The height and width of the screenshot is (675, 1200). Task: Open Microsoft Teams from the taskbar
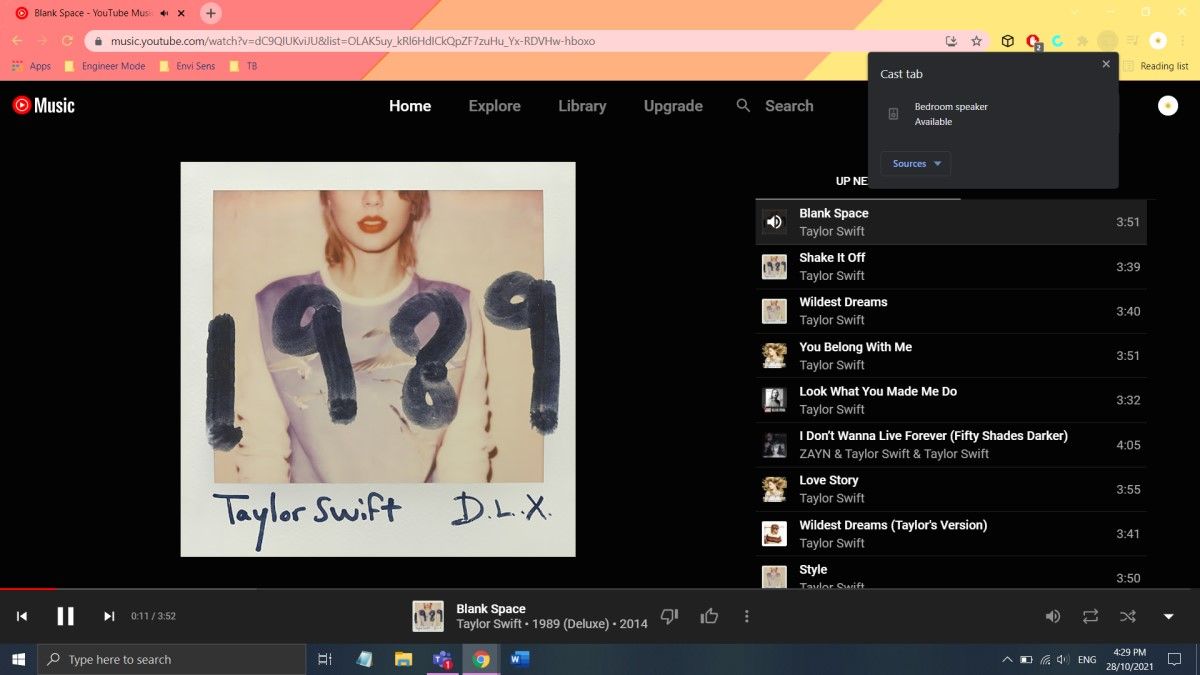pyautogui.click(x=442, y=659)
